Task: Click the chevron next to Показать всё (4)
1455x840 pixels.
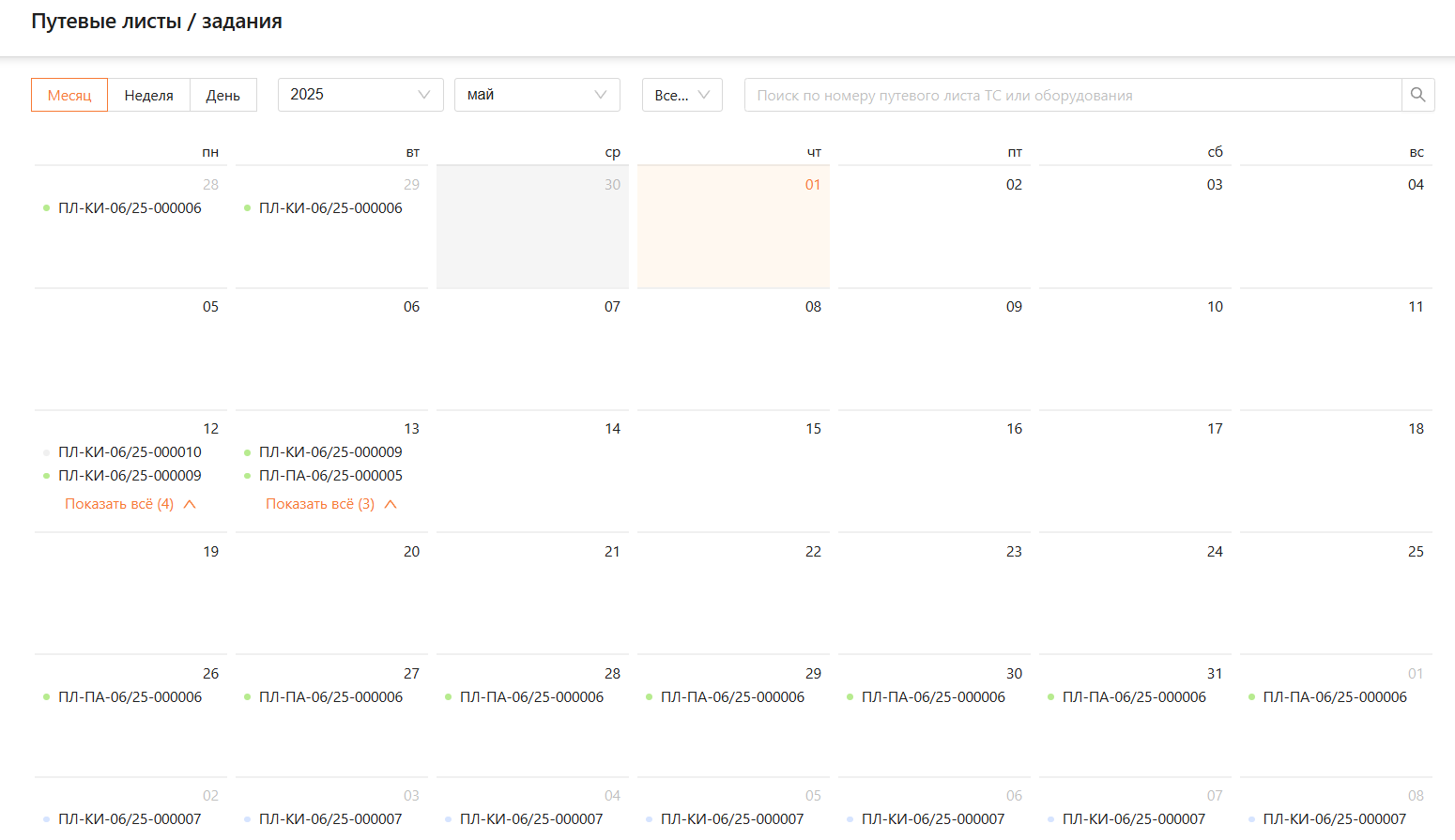Action: 190,504
